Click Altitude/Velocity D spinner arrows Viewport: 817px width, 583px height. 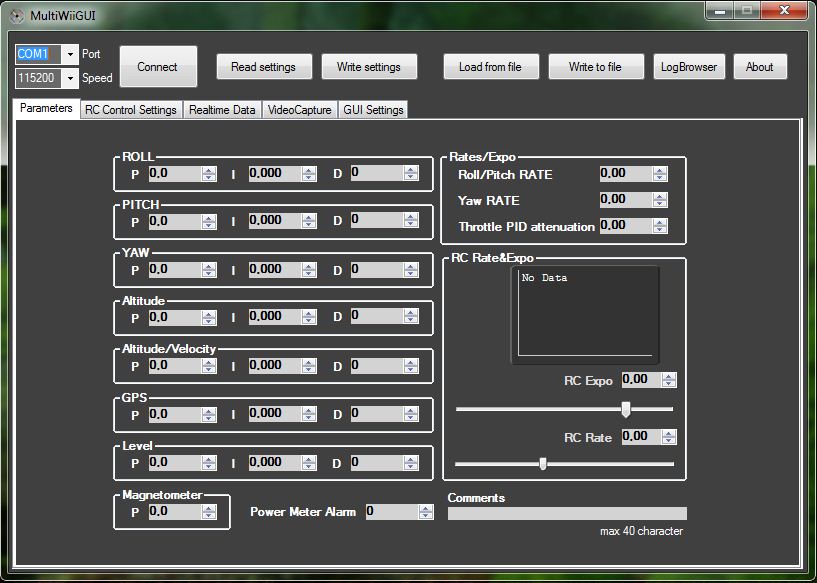tap(411, 366)
